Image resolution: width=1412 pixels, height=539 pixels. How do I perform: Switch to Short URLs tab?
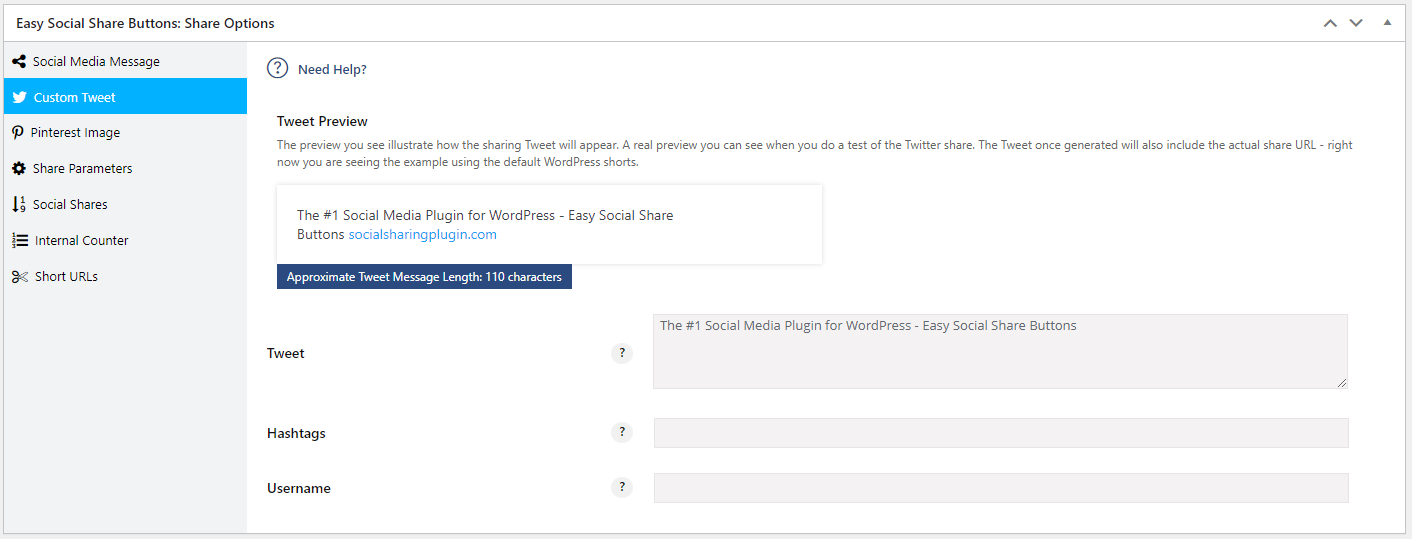click(66, 276)
